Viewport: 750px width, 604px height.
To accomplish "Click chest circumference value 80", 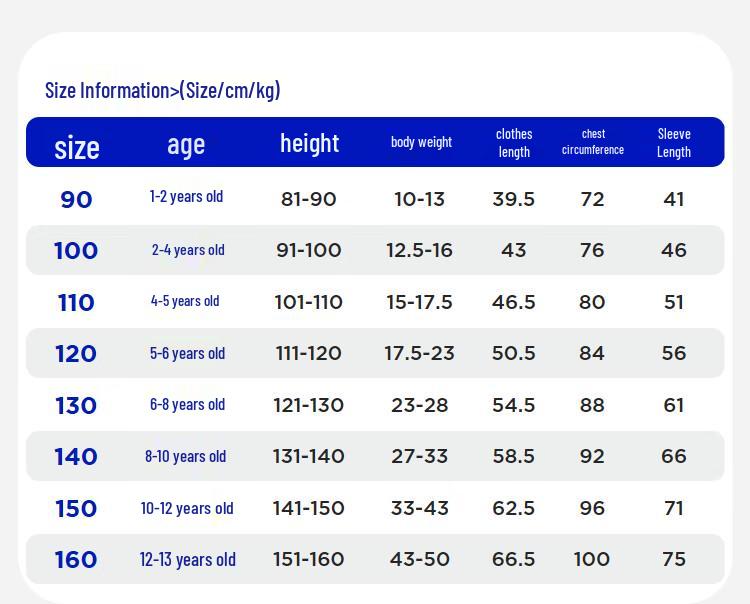I will (x=592, y=302).
